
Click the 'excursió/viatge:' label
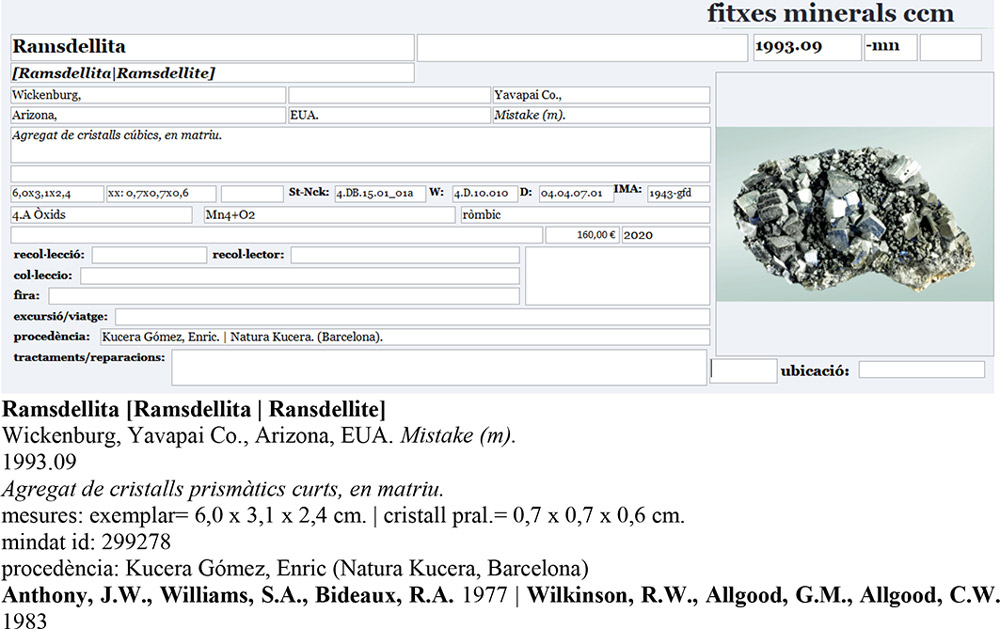click(x=61, y=316)
